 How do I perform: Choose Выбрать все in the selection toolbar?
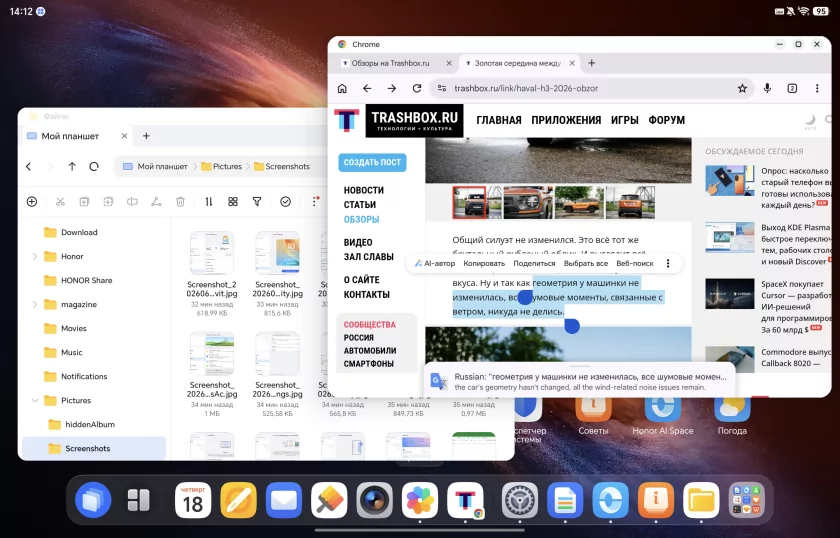(x=586, y=264)
